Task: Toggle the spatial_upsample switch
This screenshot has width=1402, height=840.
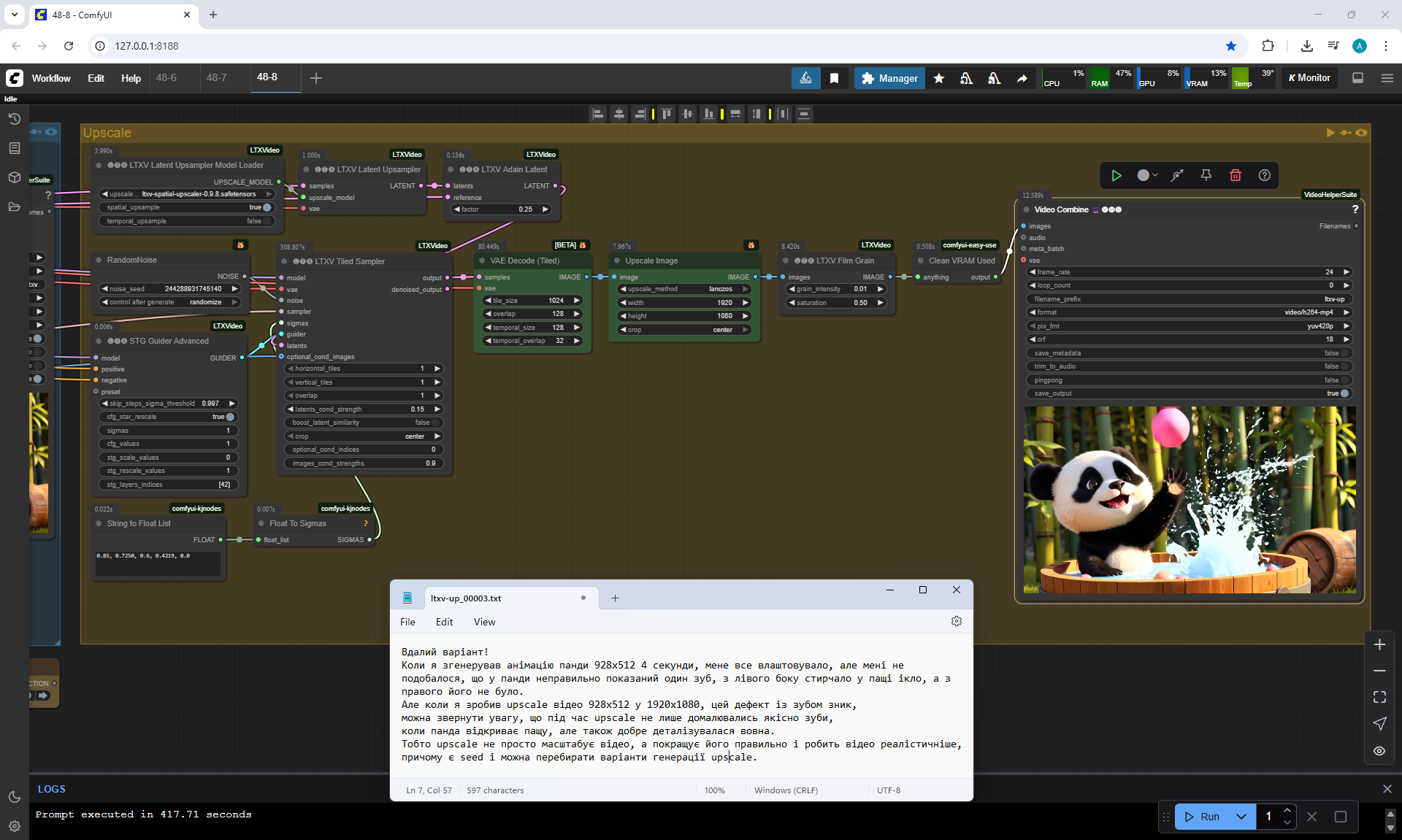Action: point(267,207)
